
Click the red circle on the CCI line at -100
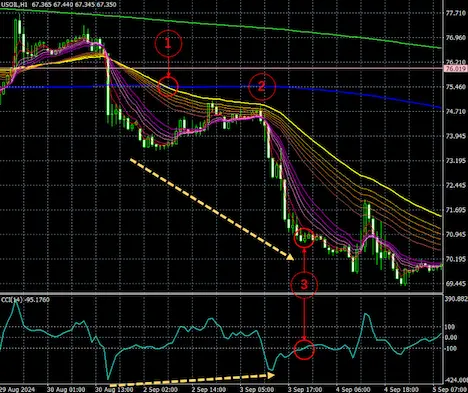click(304, 350)
